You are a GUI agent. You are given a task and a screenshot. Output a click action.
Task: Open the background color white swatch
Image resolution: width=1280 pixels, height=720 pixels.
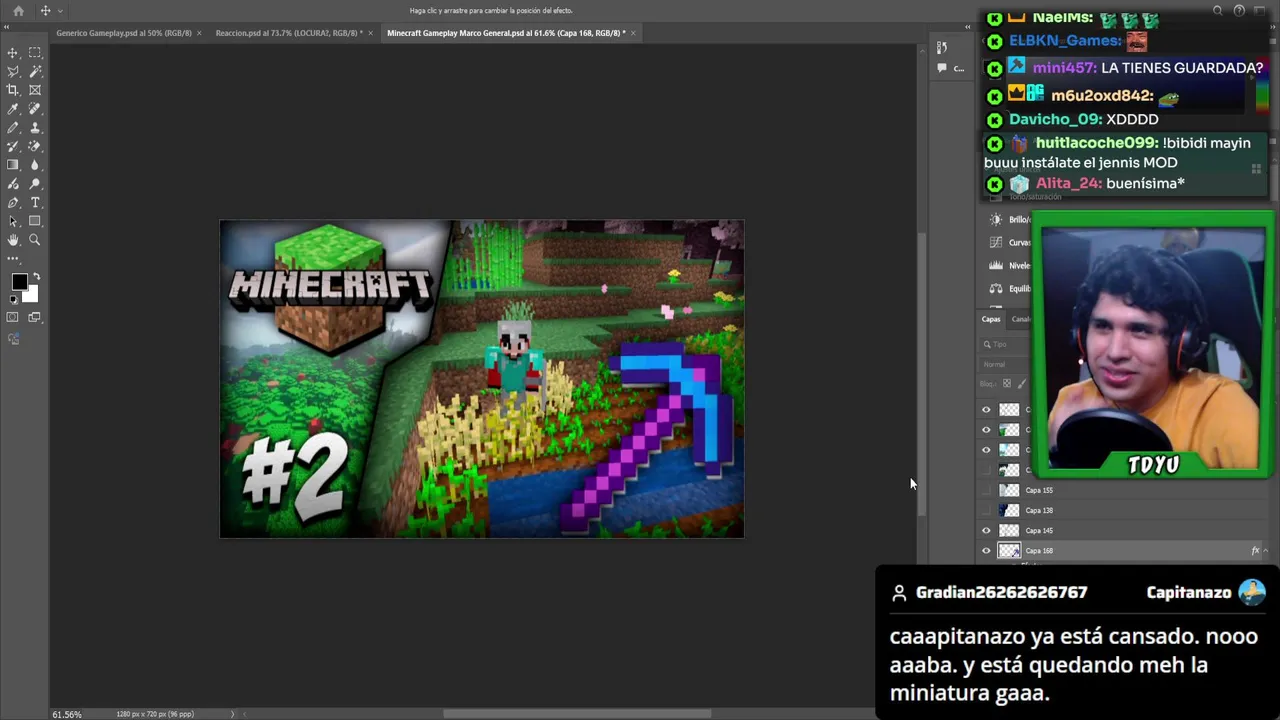(30, 294)
